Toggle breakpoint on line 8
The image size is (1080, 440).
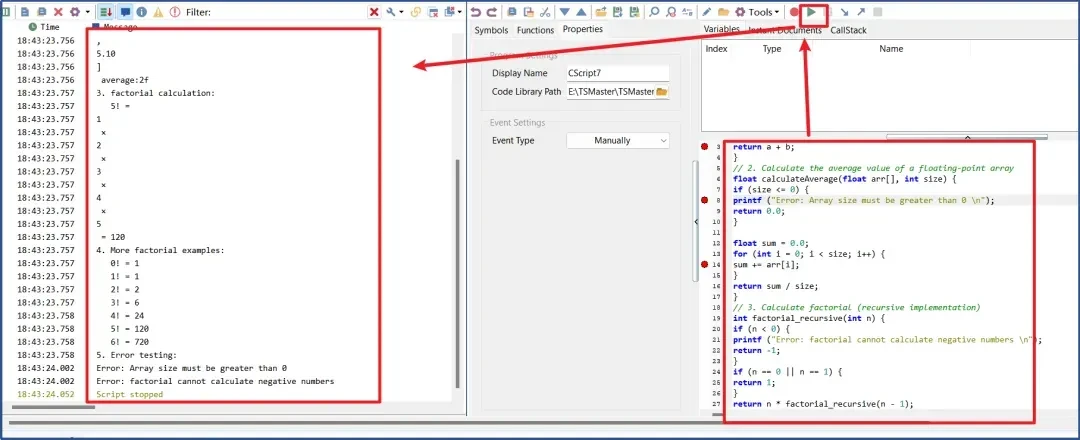coord(705,200)
